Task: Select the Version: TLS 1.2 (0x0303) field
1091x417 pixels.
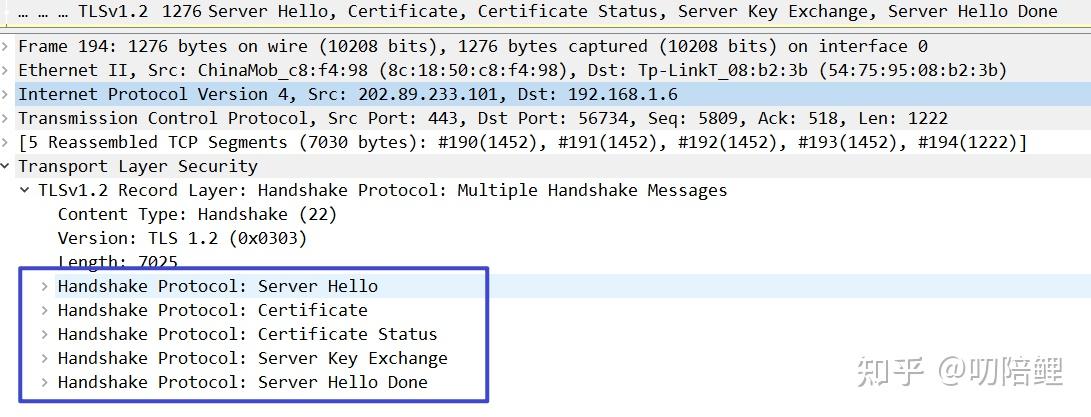Action: point(182,239)
